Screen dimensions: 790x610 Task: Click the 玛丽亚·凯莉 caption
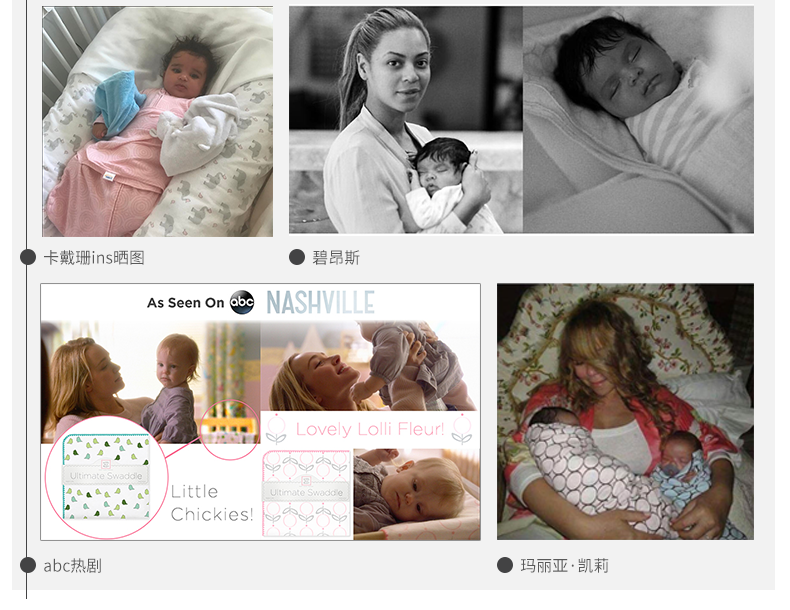(x=564, y=566)
